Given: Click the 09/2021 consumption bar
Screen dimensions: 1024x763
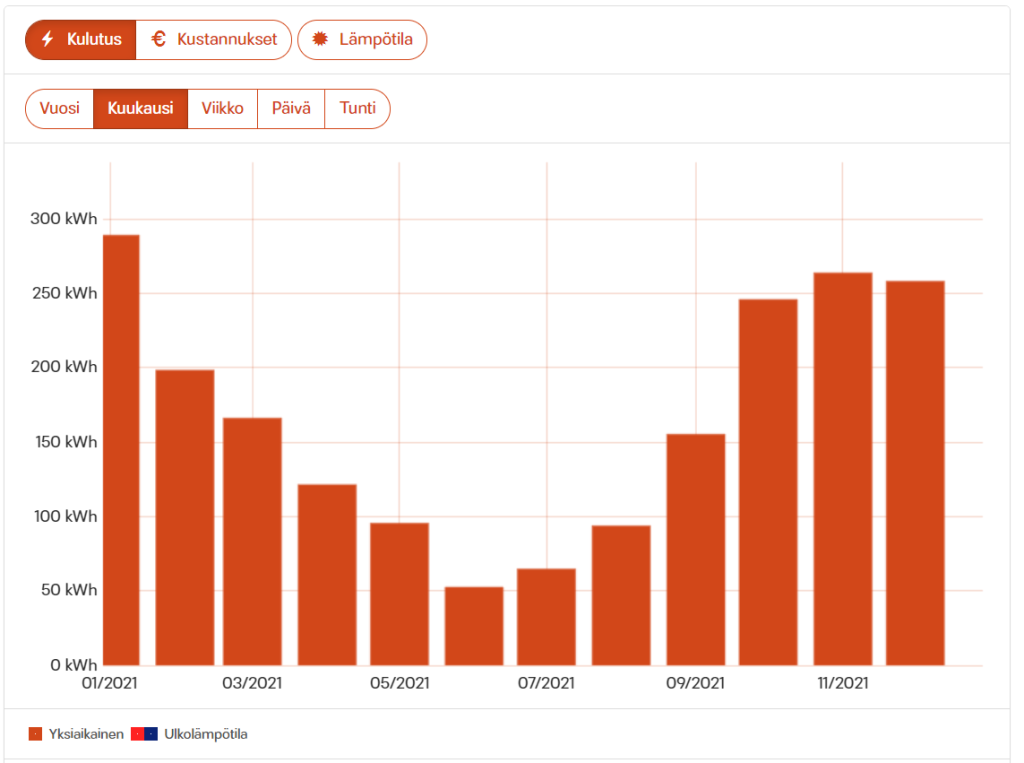Looking at the screenshot, I should (x=696, y=550).
